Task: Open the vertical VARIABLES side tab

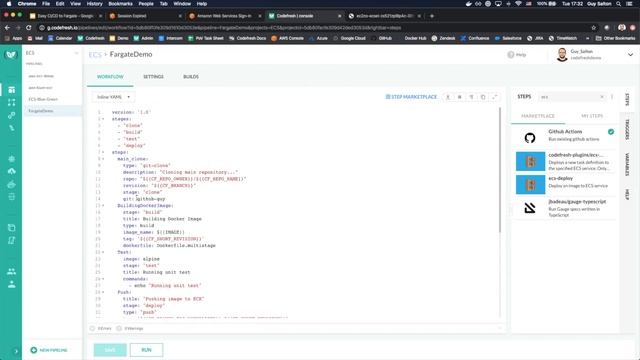Action: click(627, 164)
